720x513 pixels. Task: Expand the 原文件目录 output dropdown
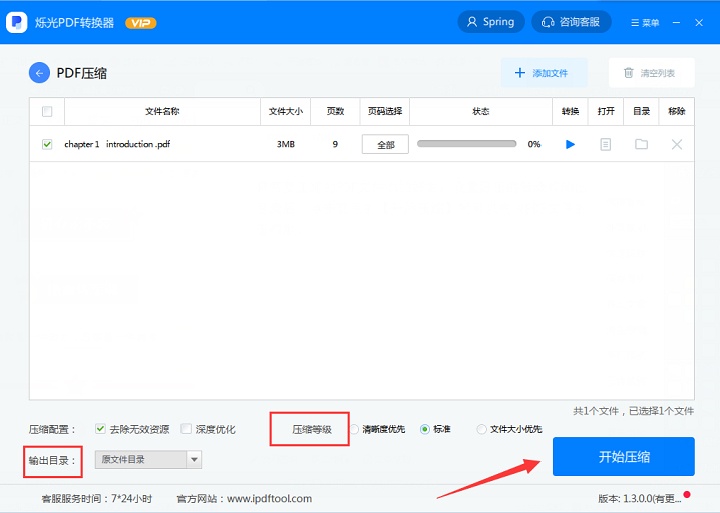tap(194, 460)
